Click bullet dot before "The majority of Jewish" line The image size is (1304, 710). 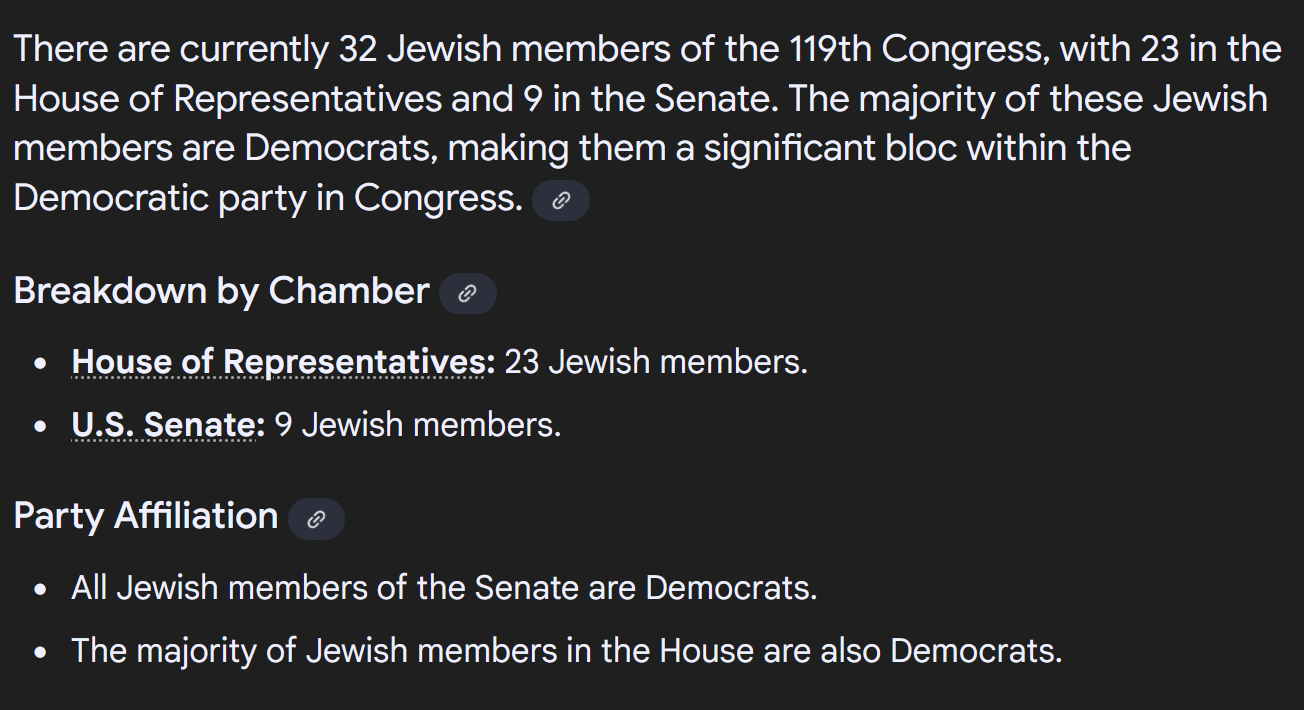pos(40,653)
